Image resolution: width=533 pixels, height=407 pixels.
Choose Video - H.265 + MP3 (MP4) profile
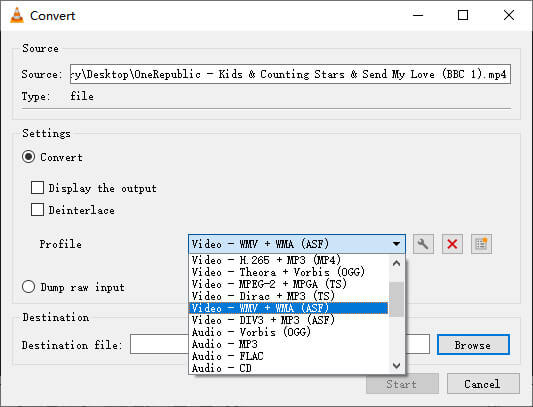point(288,260)
